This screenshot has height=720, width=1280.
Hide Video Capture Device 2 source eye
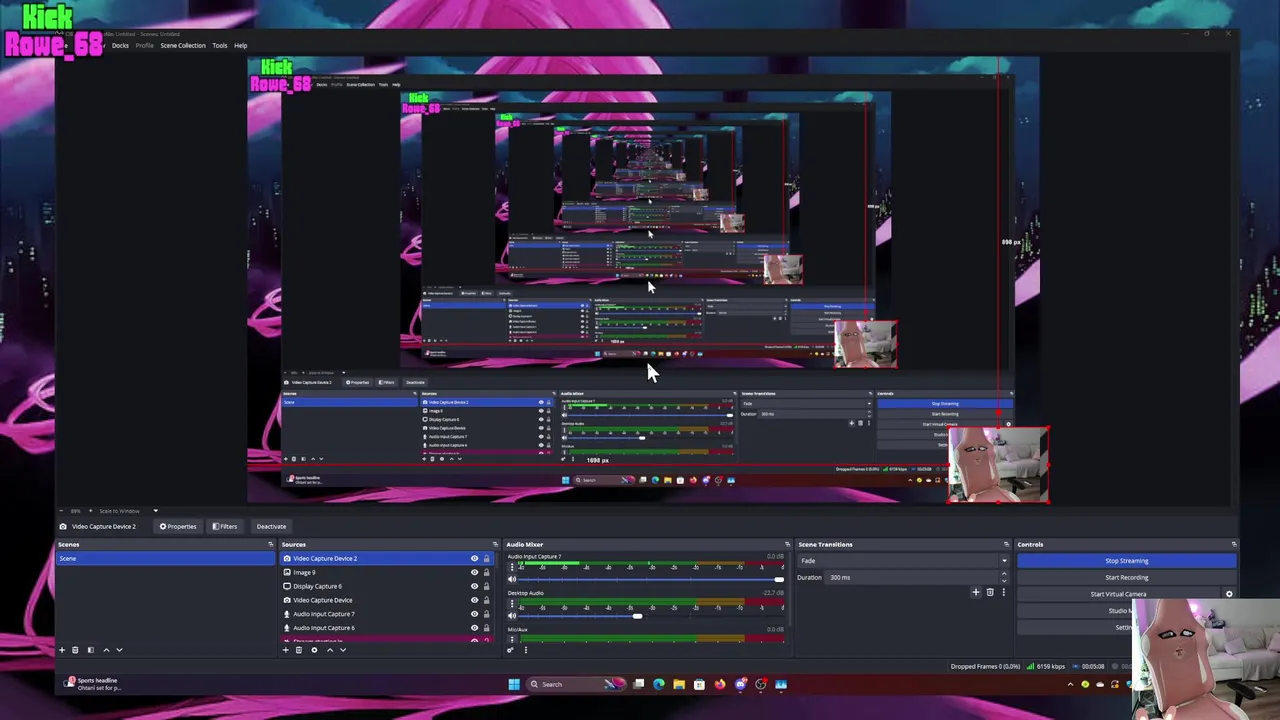tap(474, 559)
